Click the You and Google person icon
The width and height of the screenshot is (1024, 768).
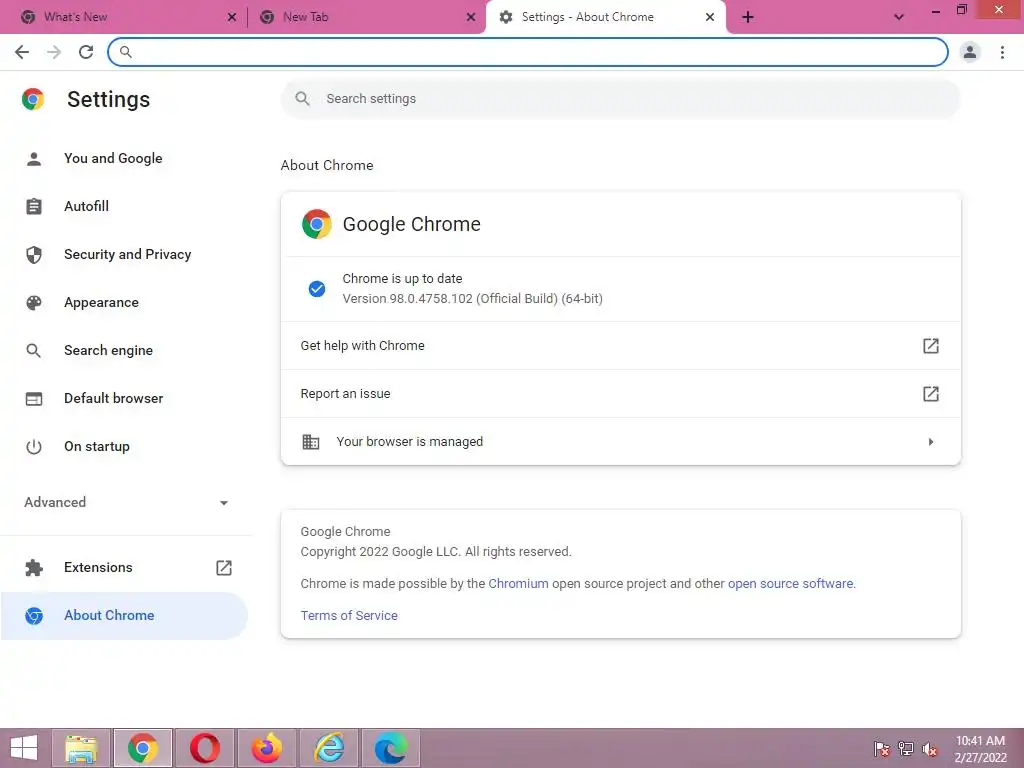(x=34, y=159)
